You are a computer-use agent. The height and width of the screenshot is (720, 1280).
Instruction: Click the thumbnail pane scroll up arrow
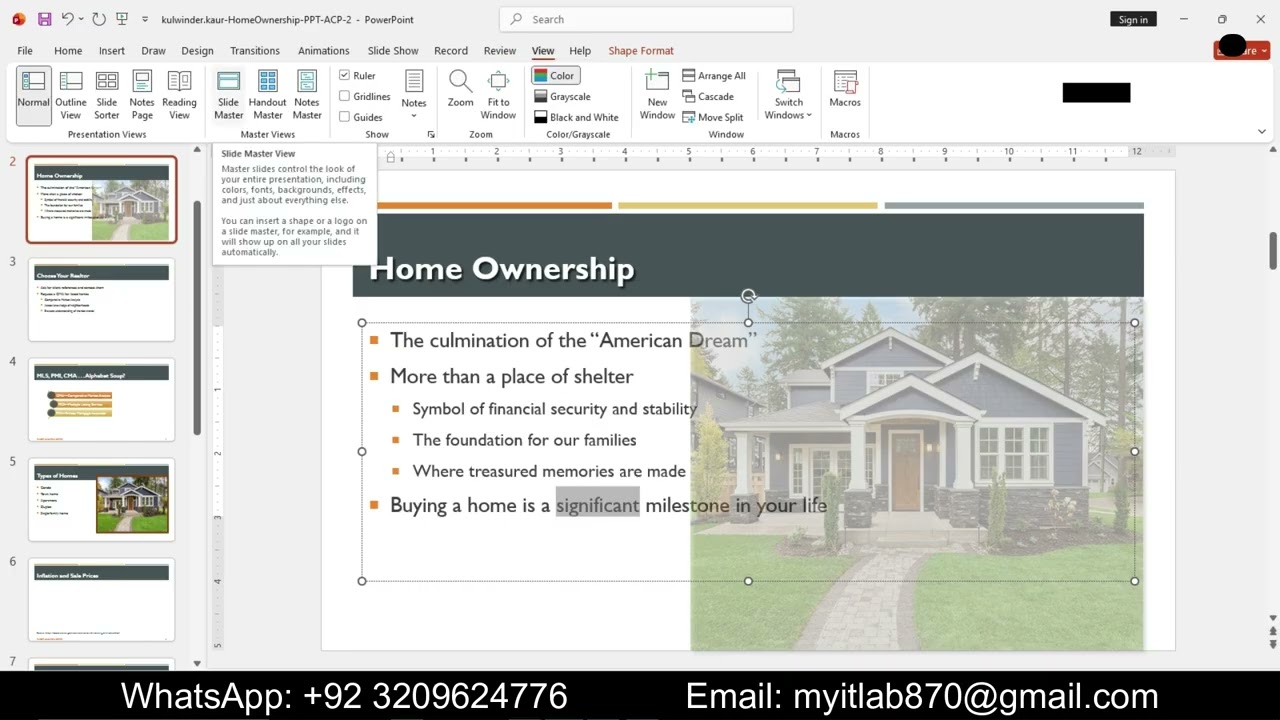(x=197, y=150)
